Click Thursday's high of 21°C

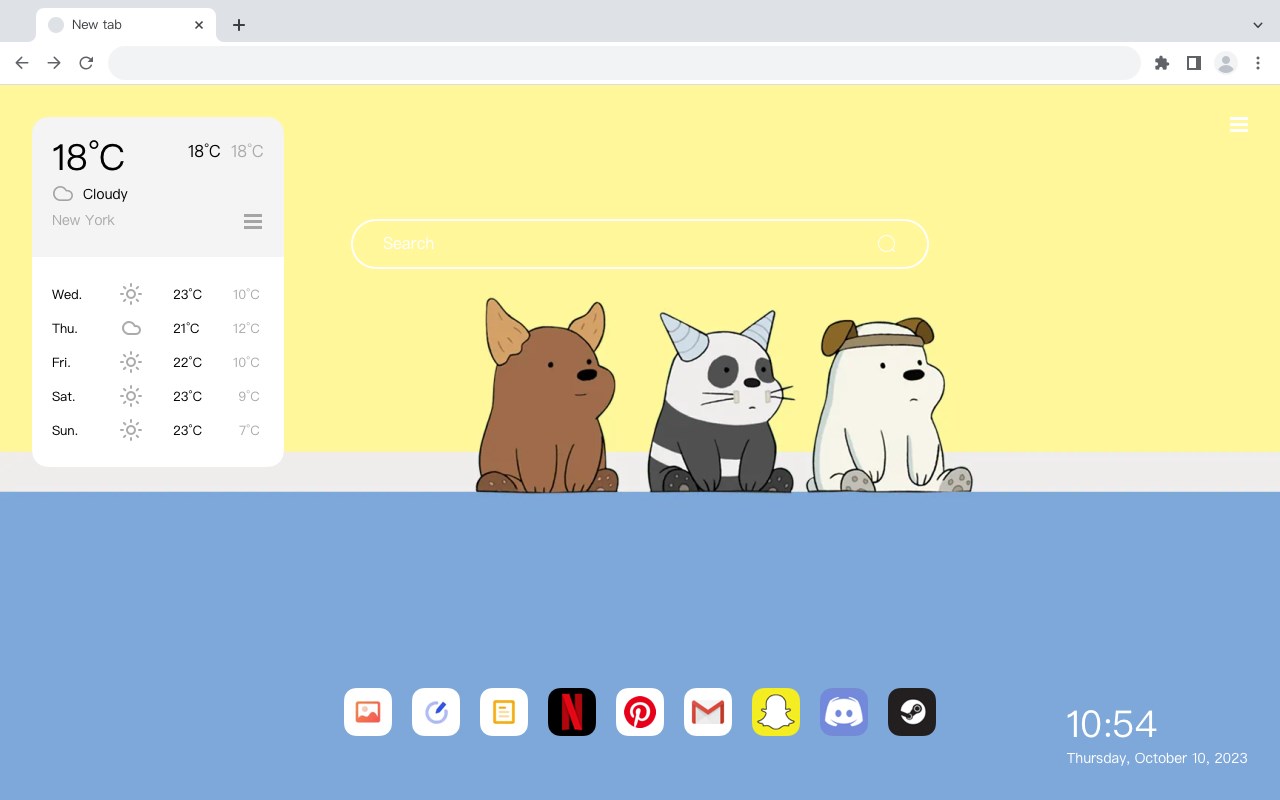[x=186, y=328]
